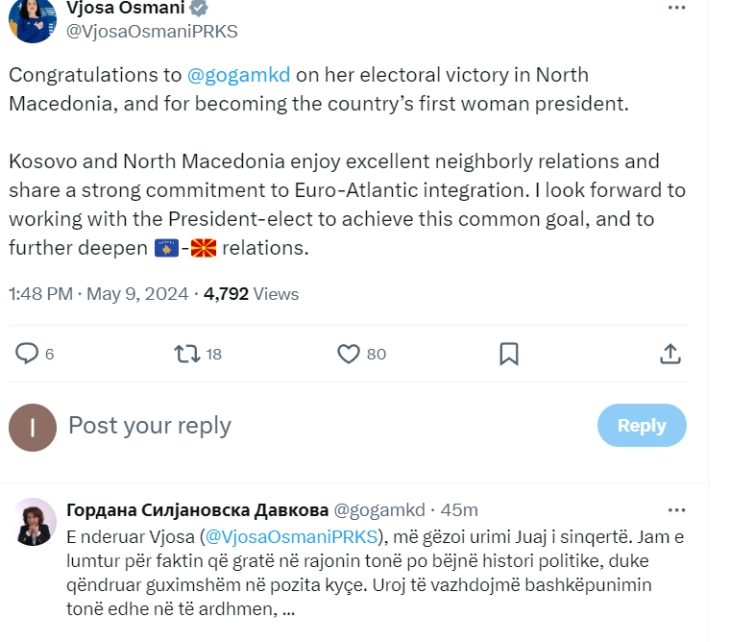
Task: Click the 45m timestamp on reply
Action: click(x=460, y=510)
